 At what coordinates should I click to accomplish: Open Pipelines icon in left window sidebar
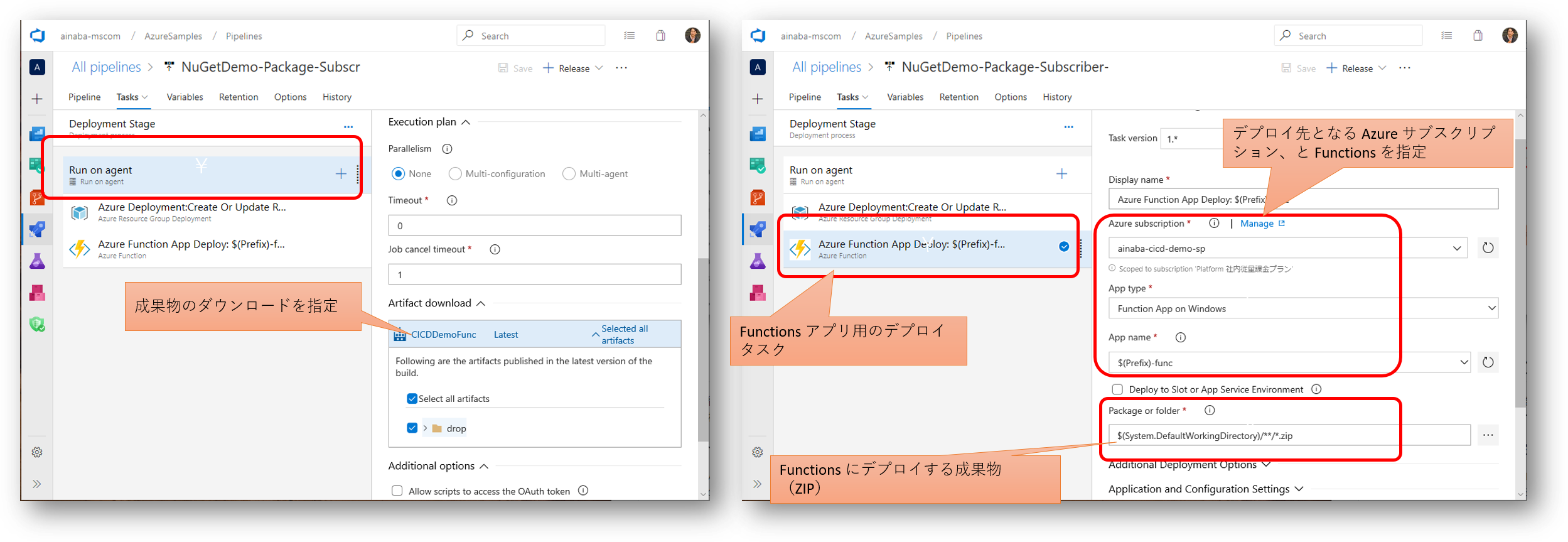coord(37,229)
